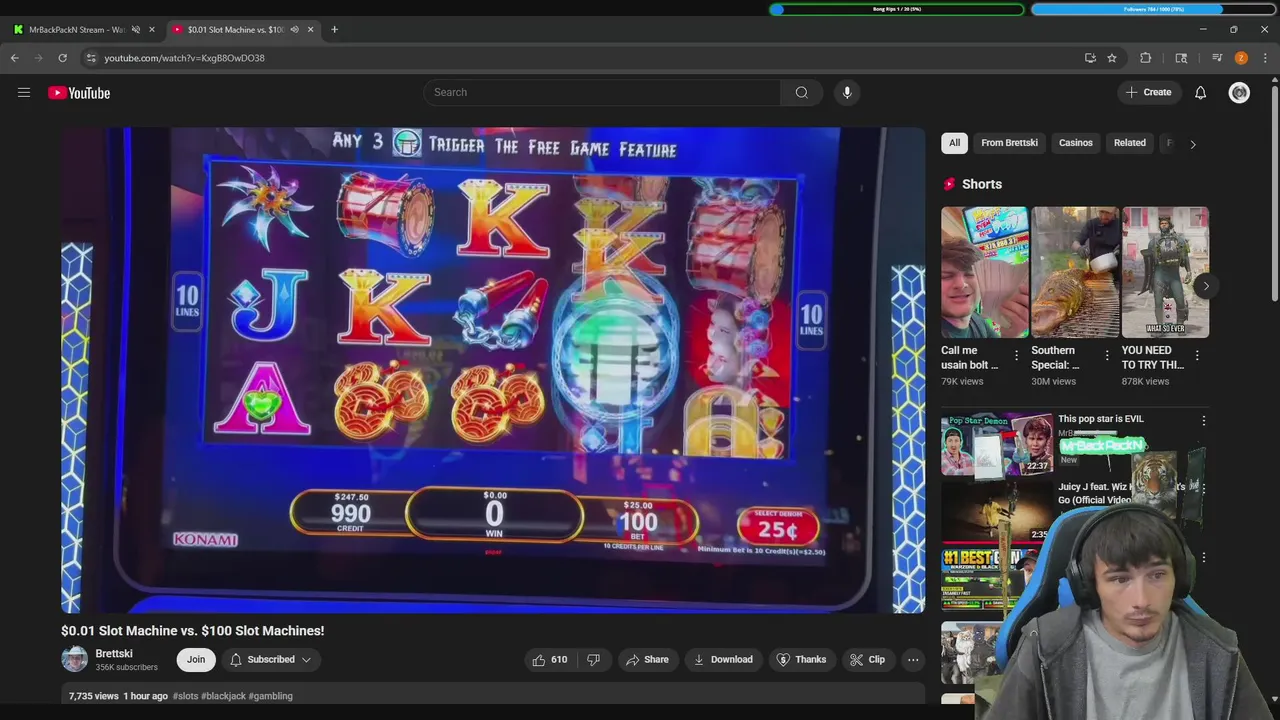Start voice search with the microphone
Screen dimensions: 1280x720
tap(847, 92)
